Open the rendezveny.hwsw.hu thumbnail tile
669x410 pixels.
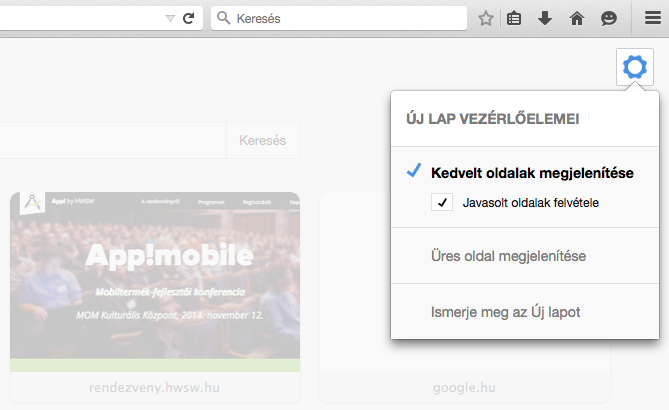point(154,282)
